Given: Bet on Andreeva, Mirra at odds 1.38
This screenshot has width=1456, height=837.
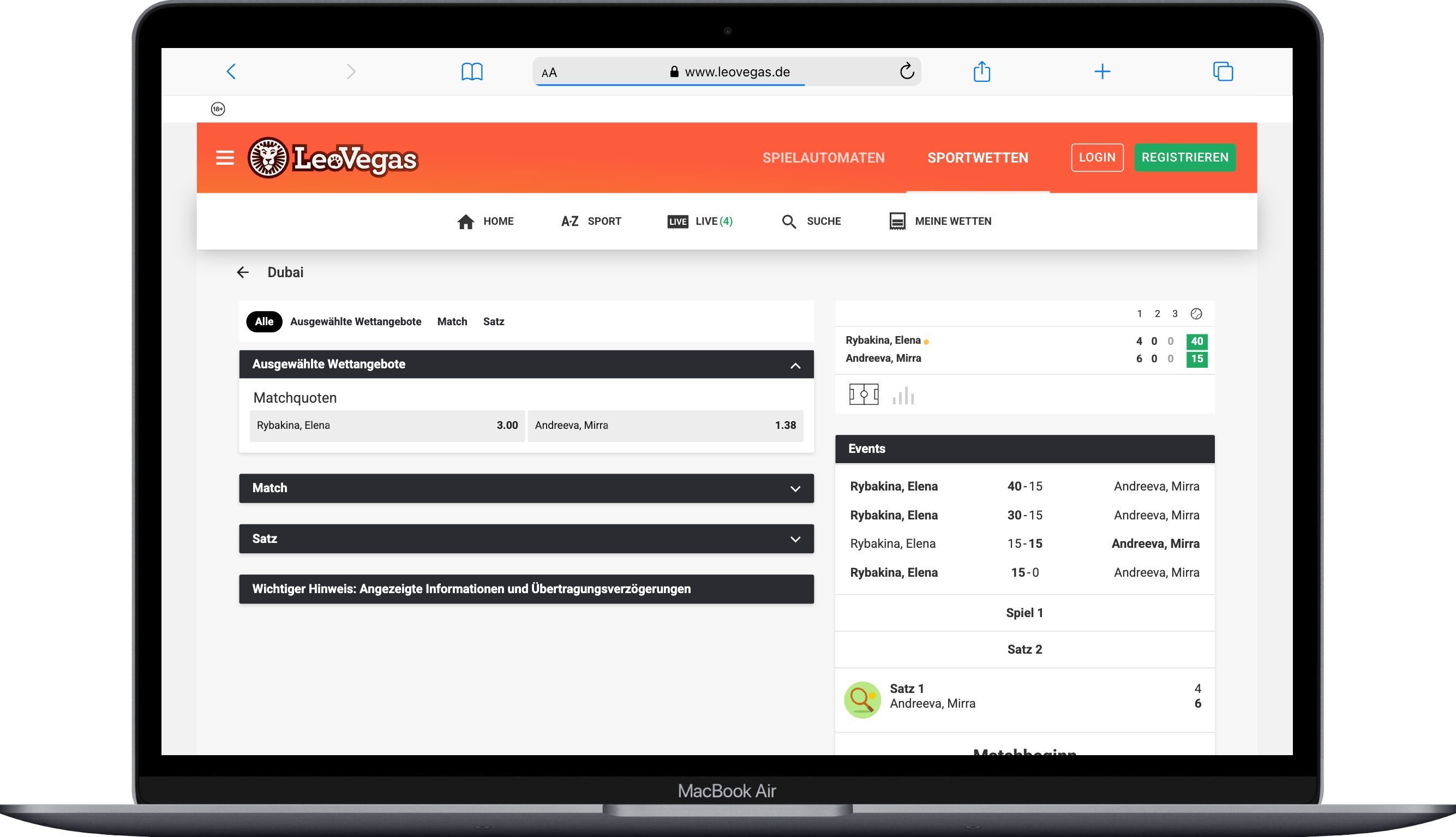Looking at the screenshot, I should [665, 426].
